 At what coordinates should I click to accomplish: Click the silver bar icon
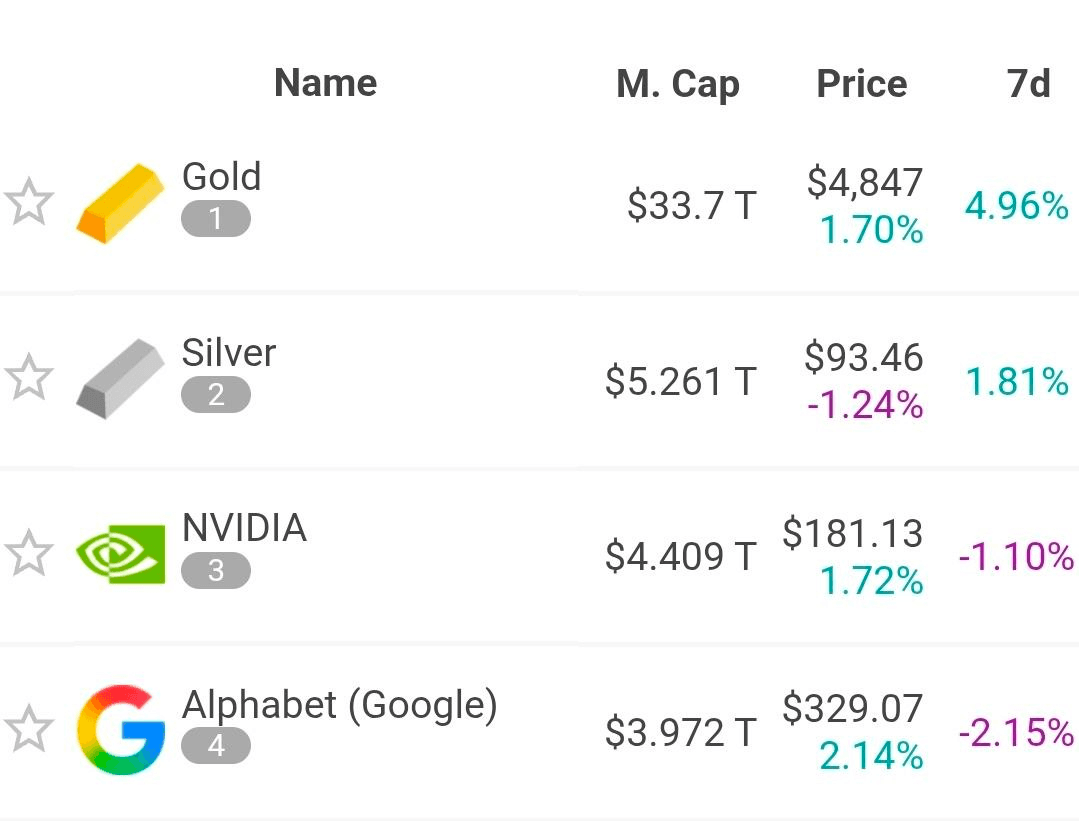click(x=120, y=379)
